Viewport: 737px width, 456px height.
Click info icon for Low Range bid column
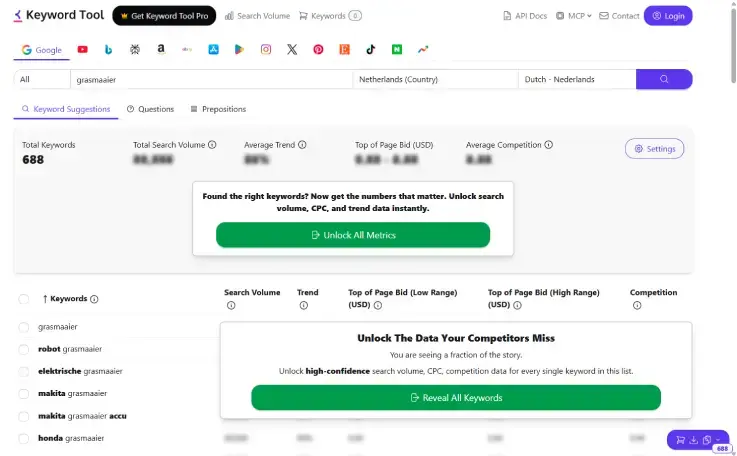click(x=378, y=306)
